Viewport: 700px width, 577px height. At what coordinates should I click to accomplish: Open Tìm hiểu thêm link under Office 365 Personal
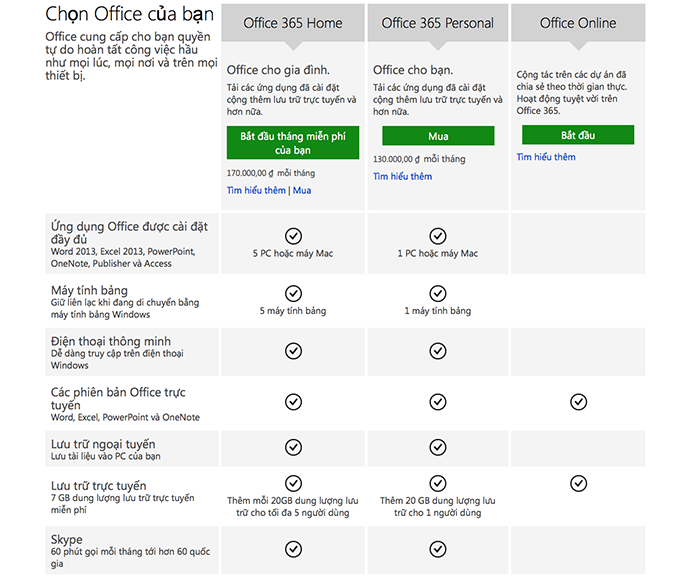[x=403, y=176]
